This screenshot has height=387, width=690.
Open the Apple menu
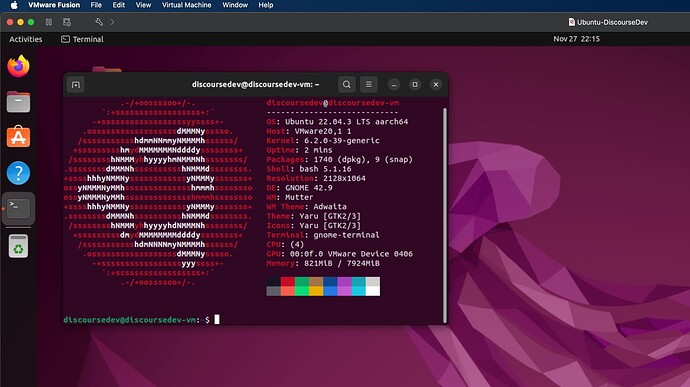(14, 5)
